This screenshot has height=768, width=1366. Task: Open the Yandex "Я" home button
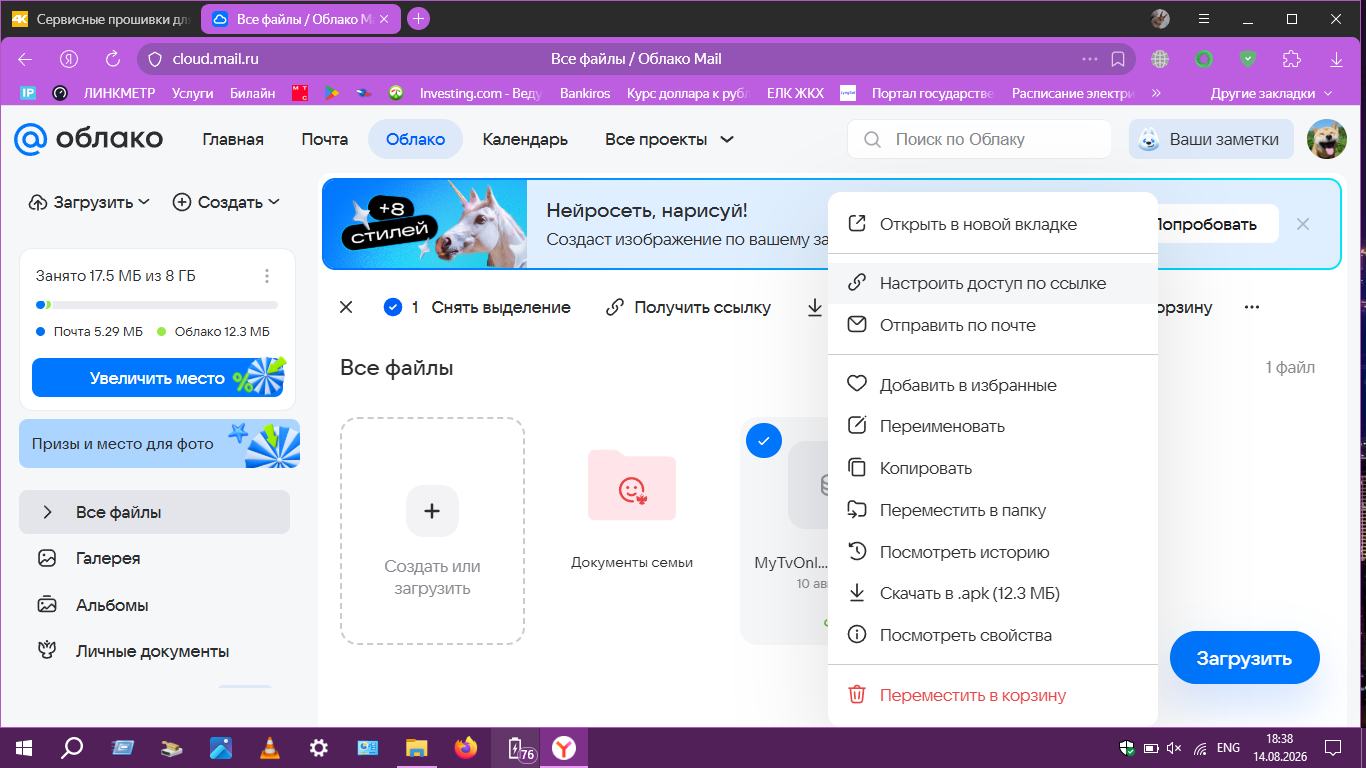pos(69,59)
